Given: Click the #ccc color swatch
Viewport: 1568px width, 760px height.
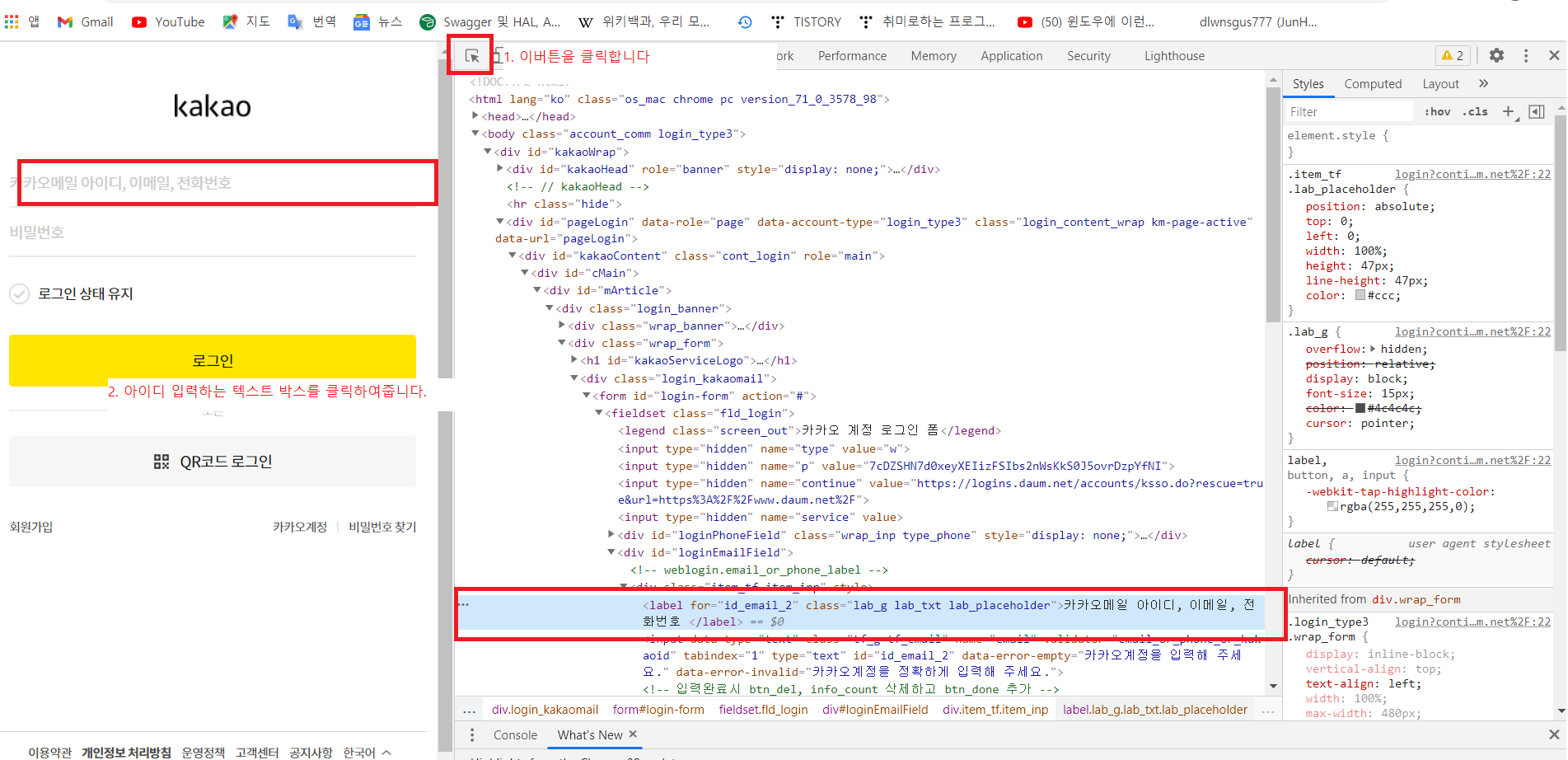Looking at the screenshot, I should tap(1360, 295).
